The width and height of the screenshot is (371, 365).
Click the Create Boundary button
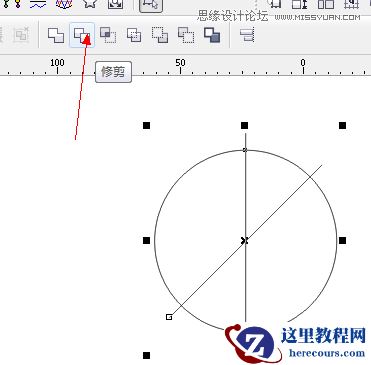click(x=212, y=35)
